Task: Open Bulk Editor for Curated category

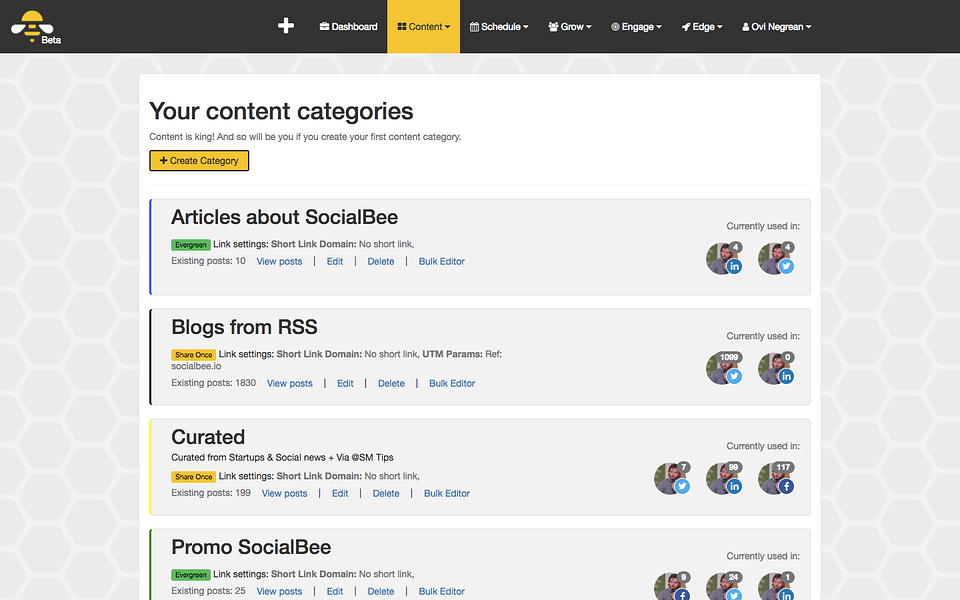Action: [x=447, y=493]
